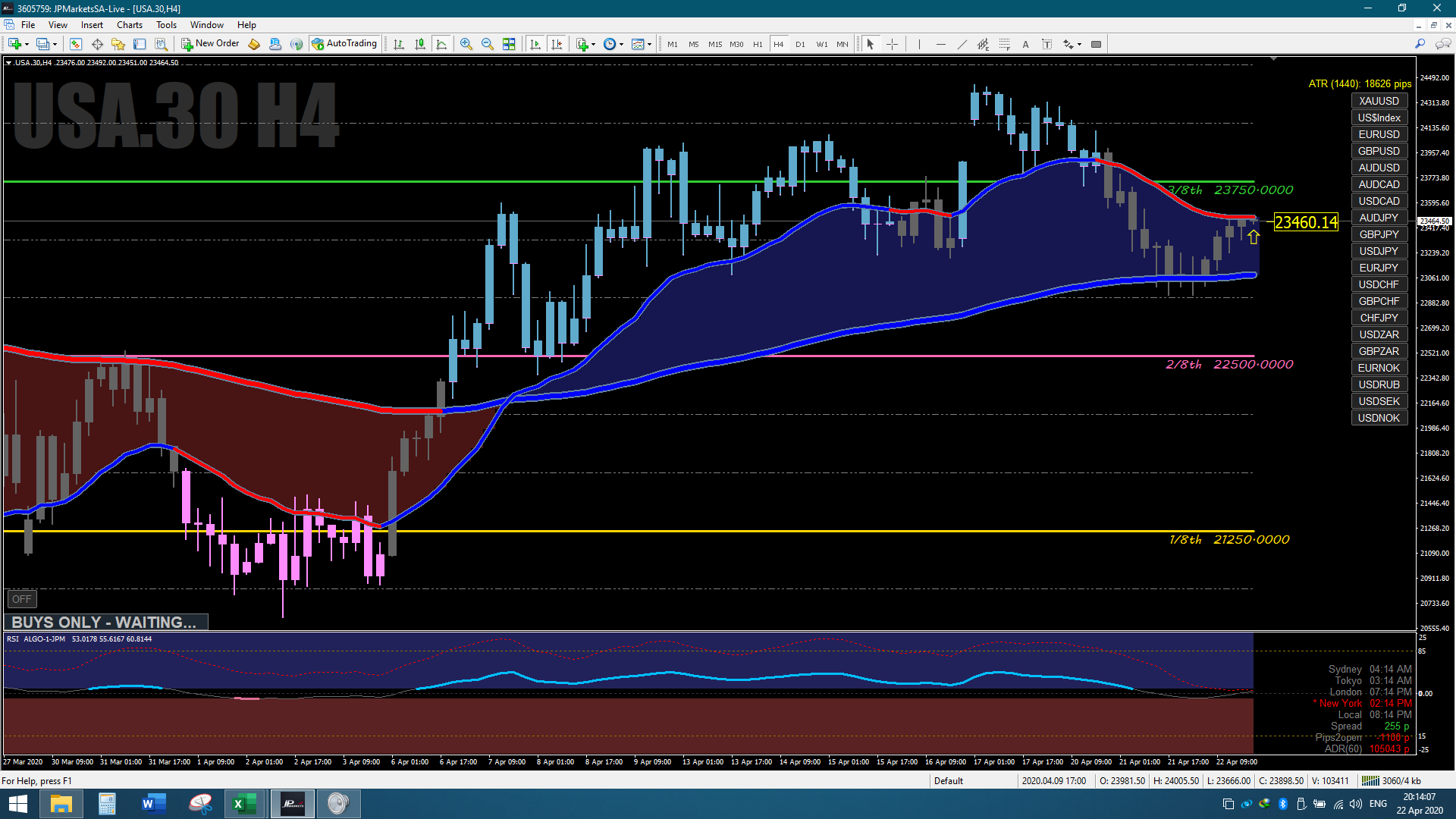Select the Crosshair cursor tool

pyautogui.click(x=892, y=44)
